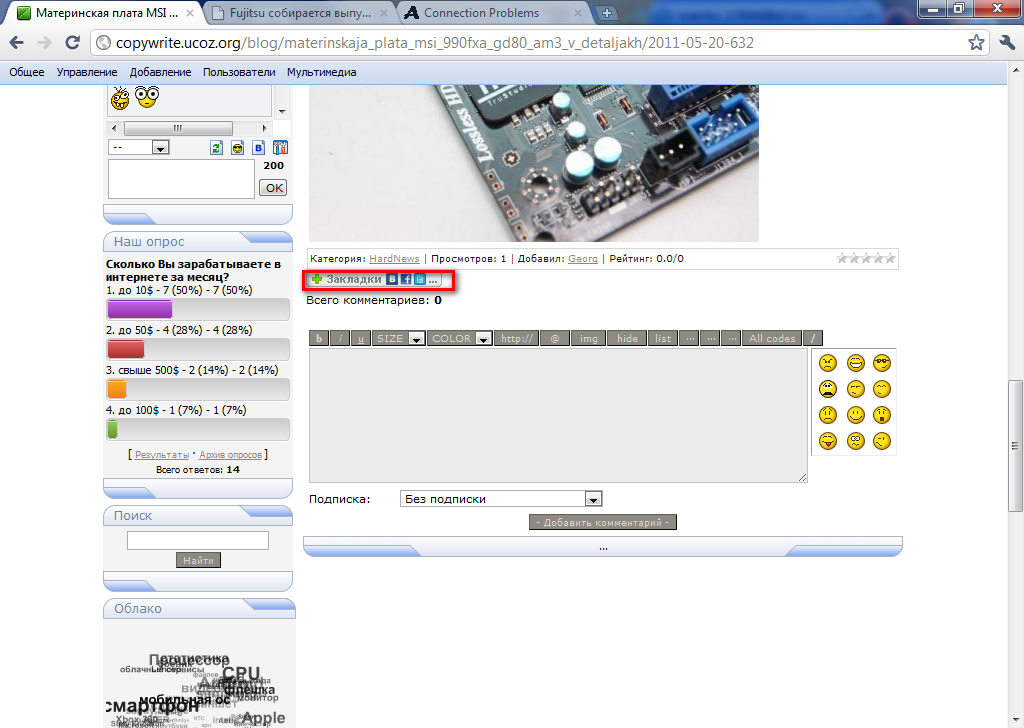Open the mini-chat '--' dropdown
The height and width of the screenshot is (728, 1024).
[x=138, y=148]
